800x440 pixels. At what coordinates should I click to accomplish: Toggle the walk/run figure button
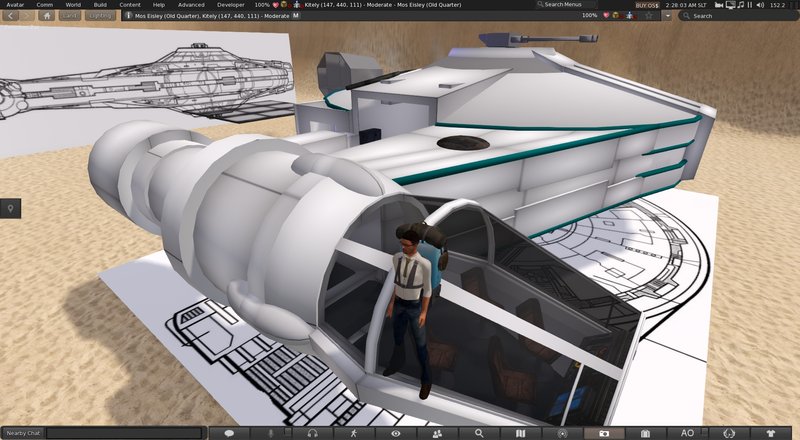pyautogui.click(x=354, y=433)
